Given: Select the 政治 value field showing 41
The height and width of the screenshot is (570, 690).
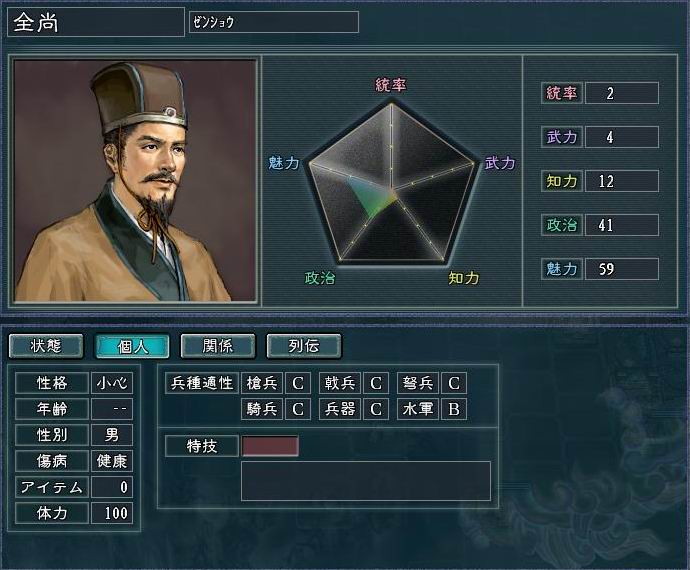Looking at the screenshot, I should coord(622,225).
